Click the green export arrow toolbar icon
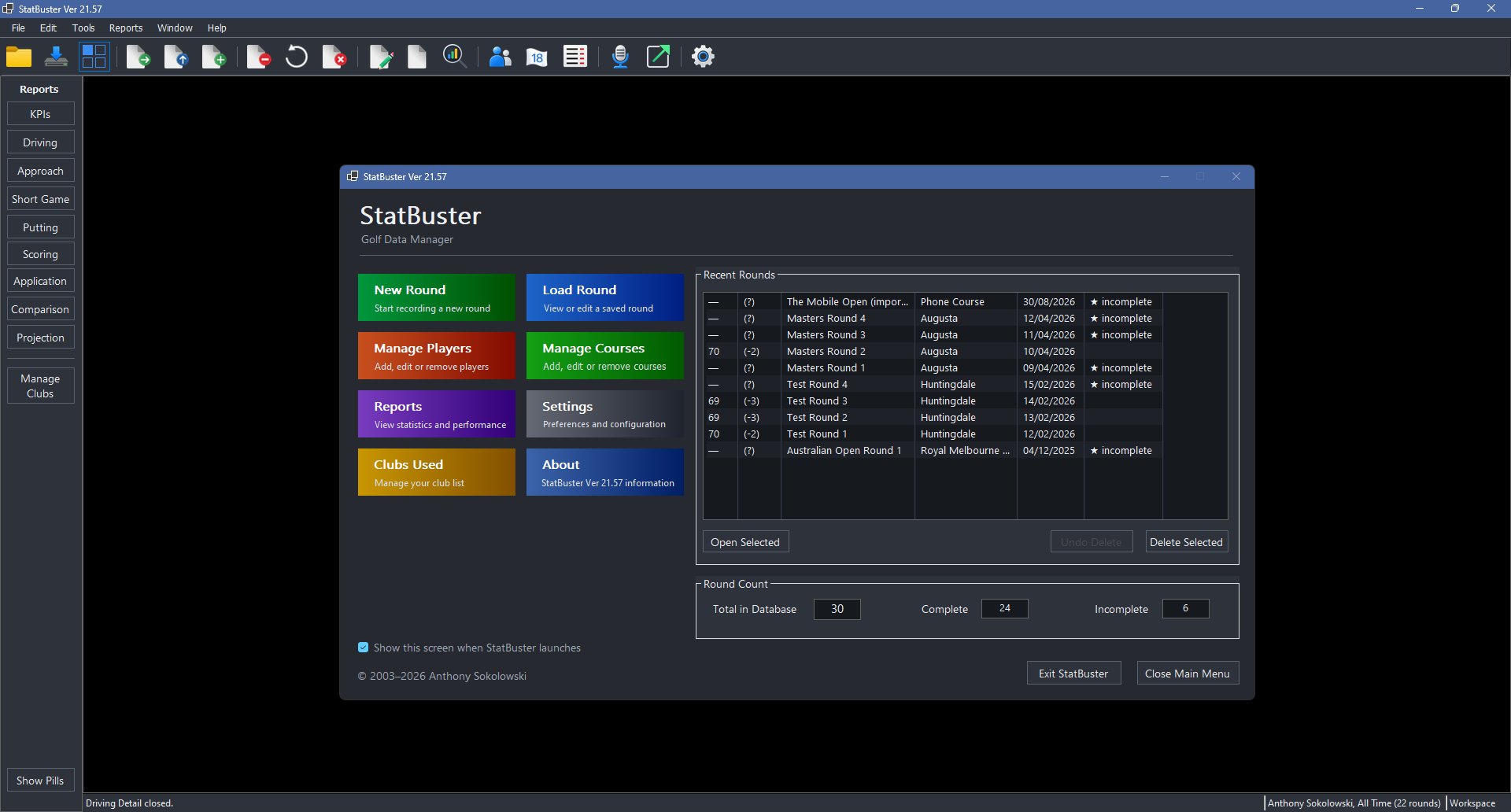The height and width of the screenshot is (812, 1511). 658,57
